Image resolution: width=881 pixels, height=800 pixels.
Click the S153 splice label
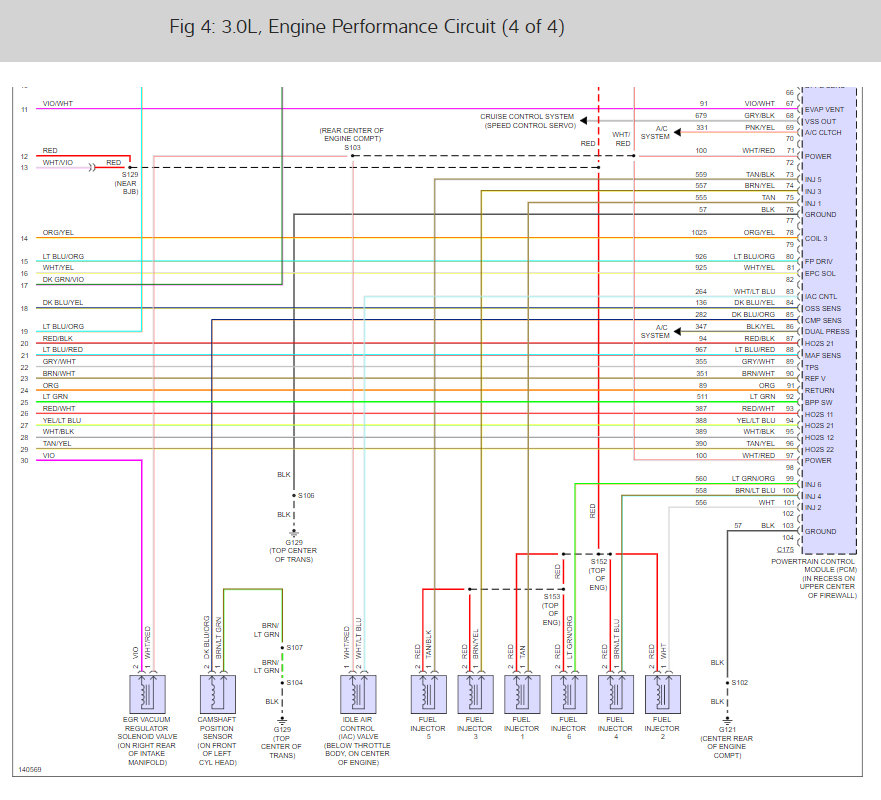(x=552, y=597)
